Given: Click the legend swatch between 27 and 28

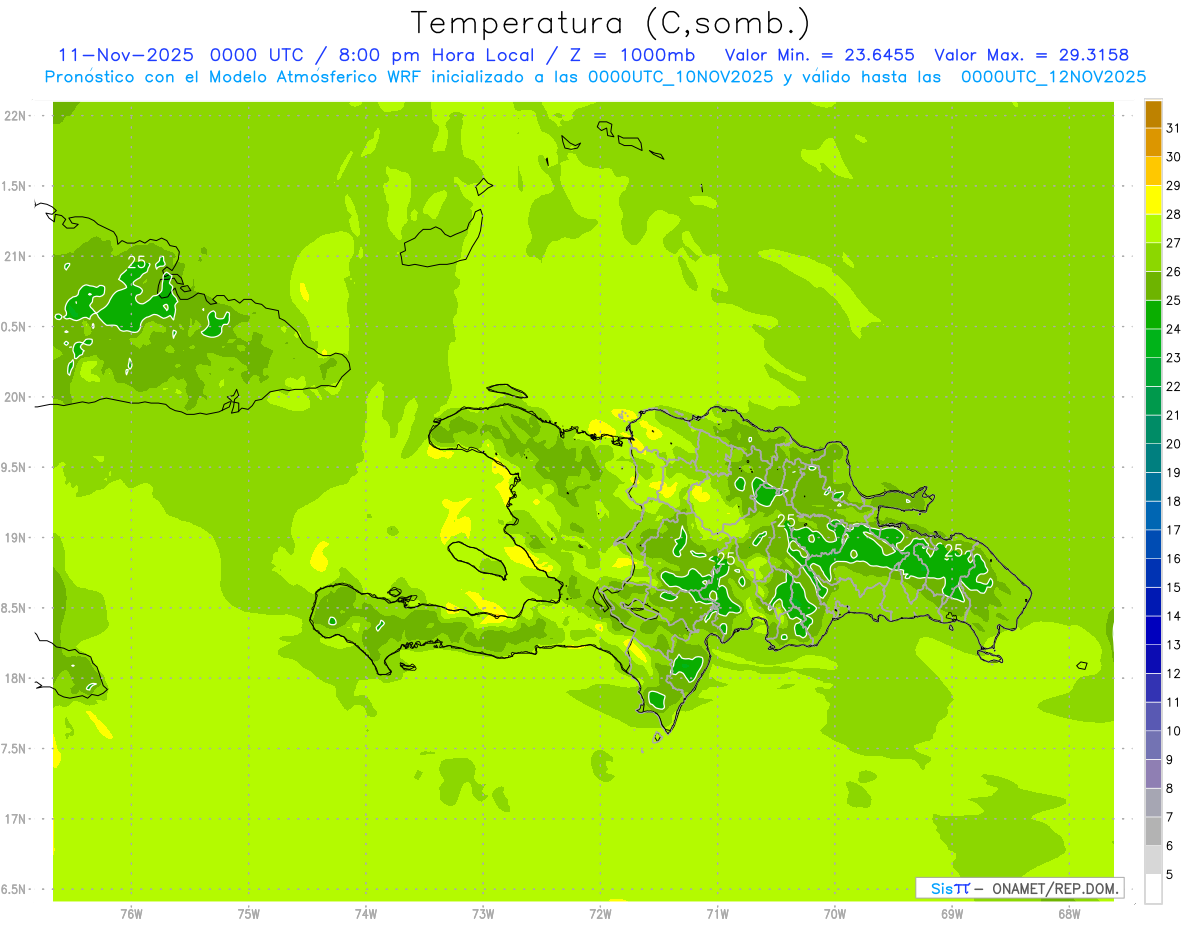Looking at the screenshot, I should point(1153,229).
